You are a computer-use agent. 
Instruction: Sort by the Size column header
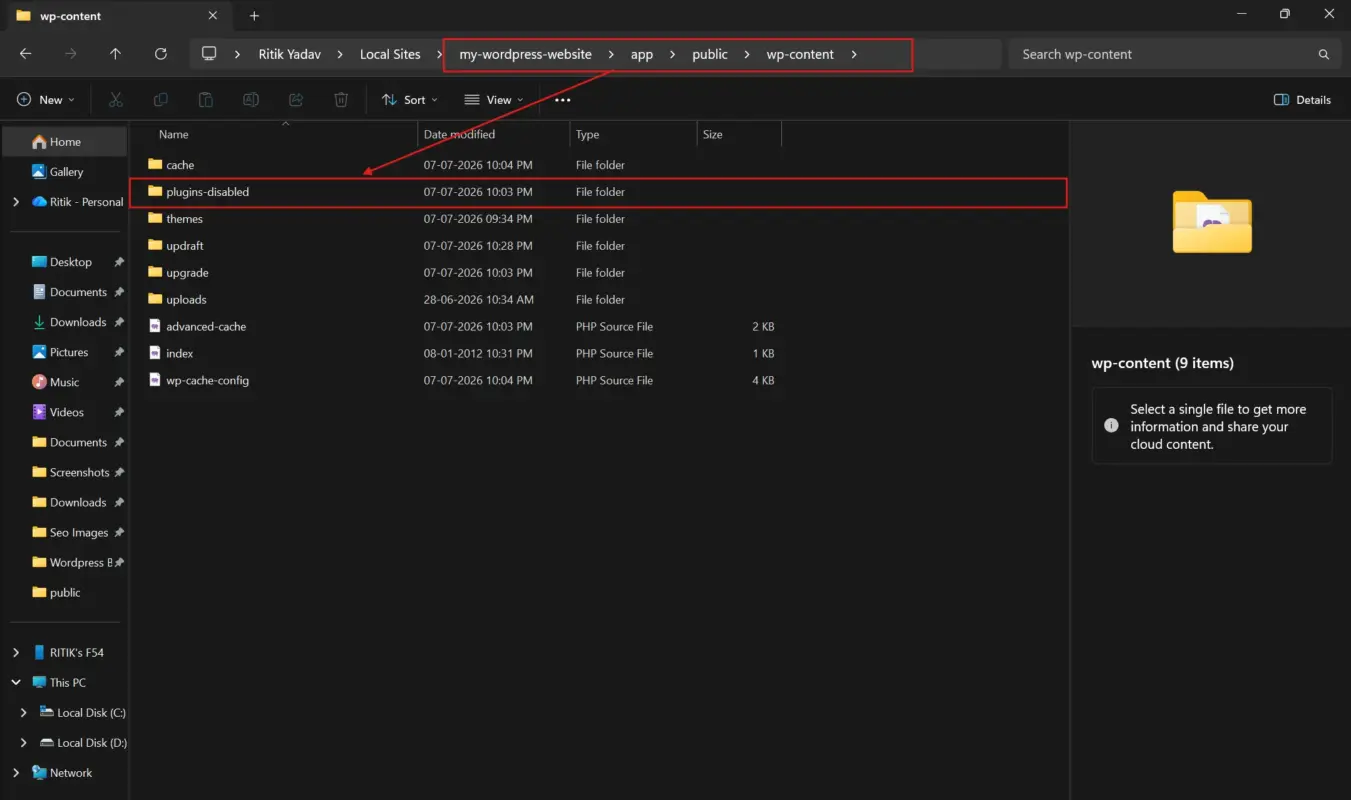712,134
